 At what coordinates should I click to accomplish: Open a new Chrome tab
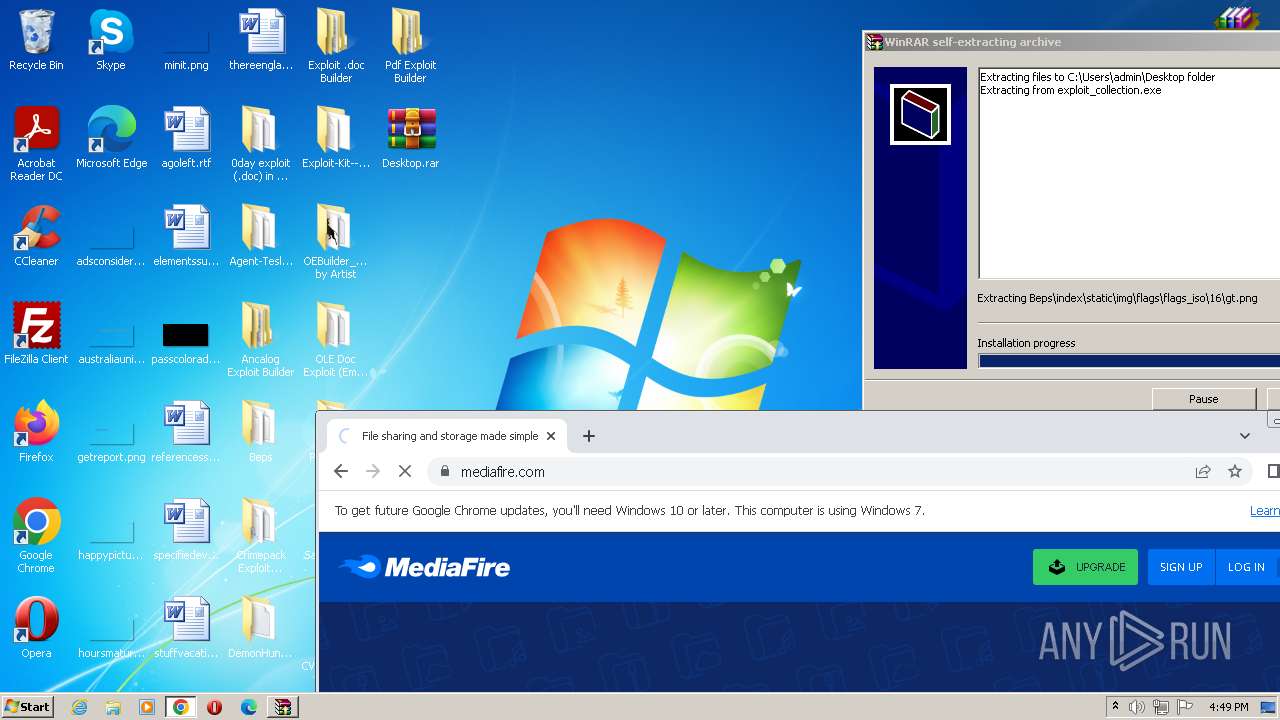pyautogui.click(x=589, y=436)
